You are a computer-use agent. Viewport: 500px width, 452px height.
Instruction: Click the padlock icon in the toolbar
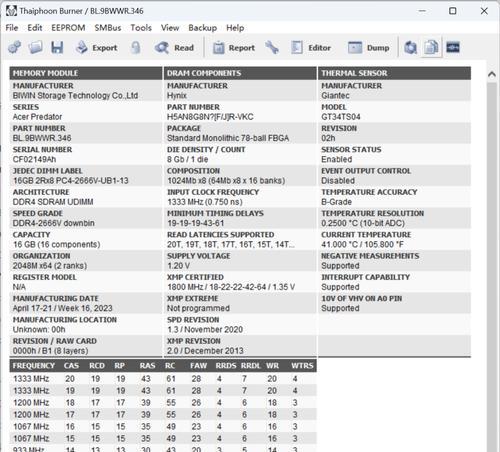135,48
